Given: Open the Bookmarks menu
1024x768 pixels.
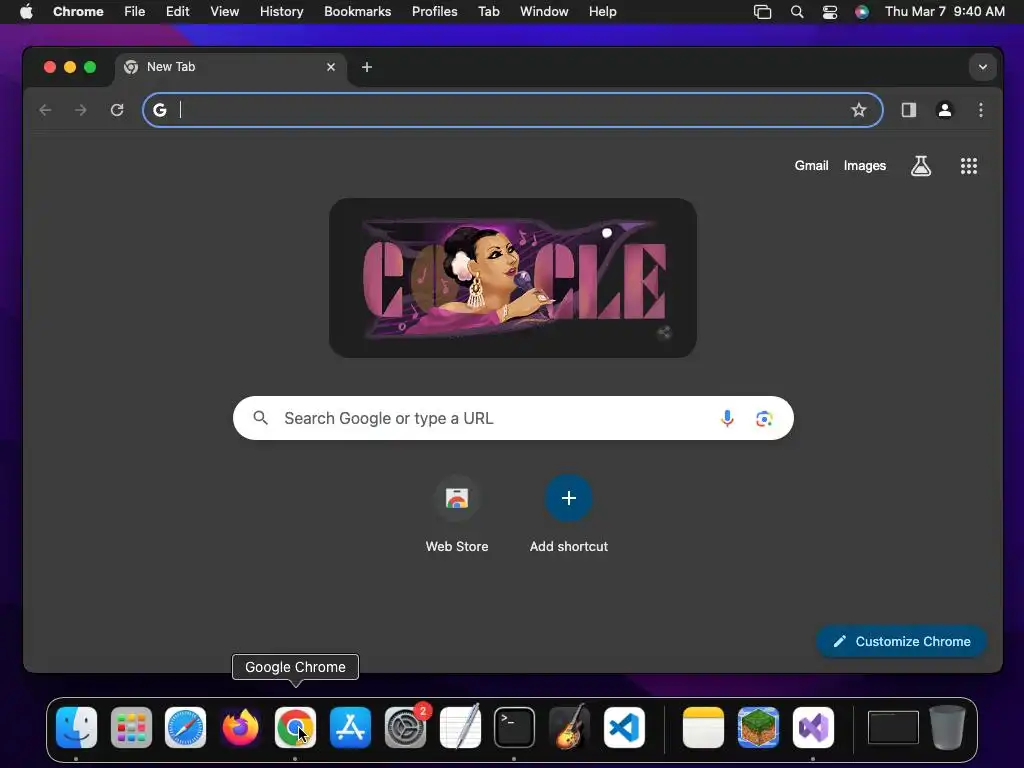Looking at the screenshot, I should 357,12.
